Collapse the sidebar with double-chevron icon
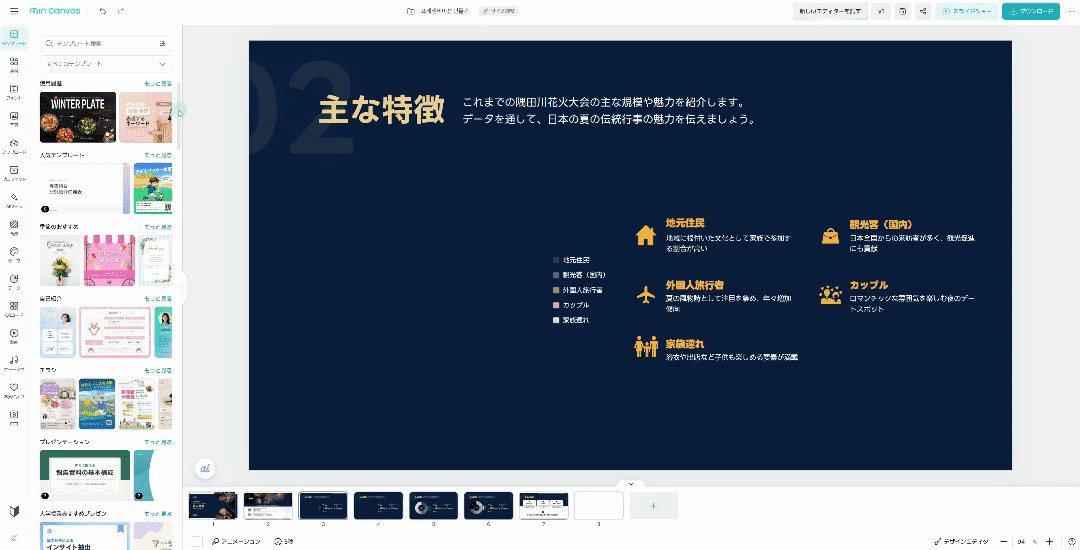1080x550 pixels. [14, 538]
